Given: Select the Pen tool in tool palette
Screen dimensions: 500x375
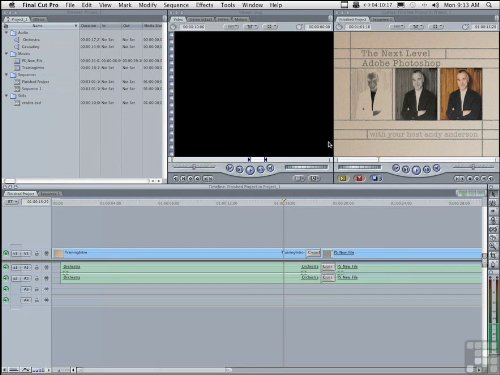Looking at the screenshot, I should [x=493, y=265].
